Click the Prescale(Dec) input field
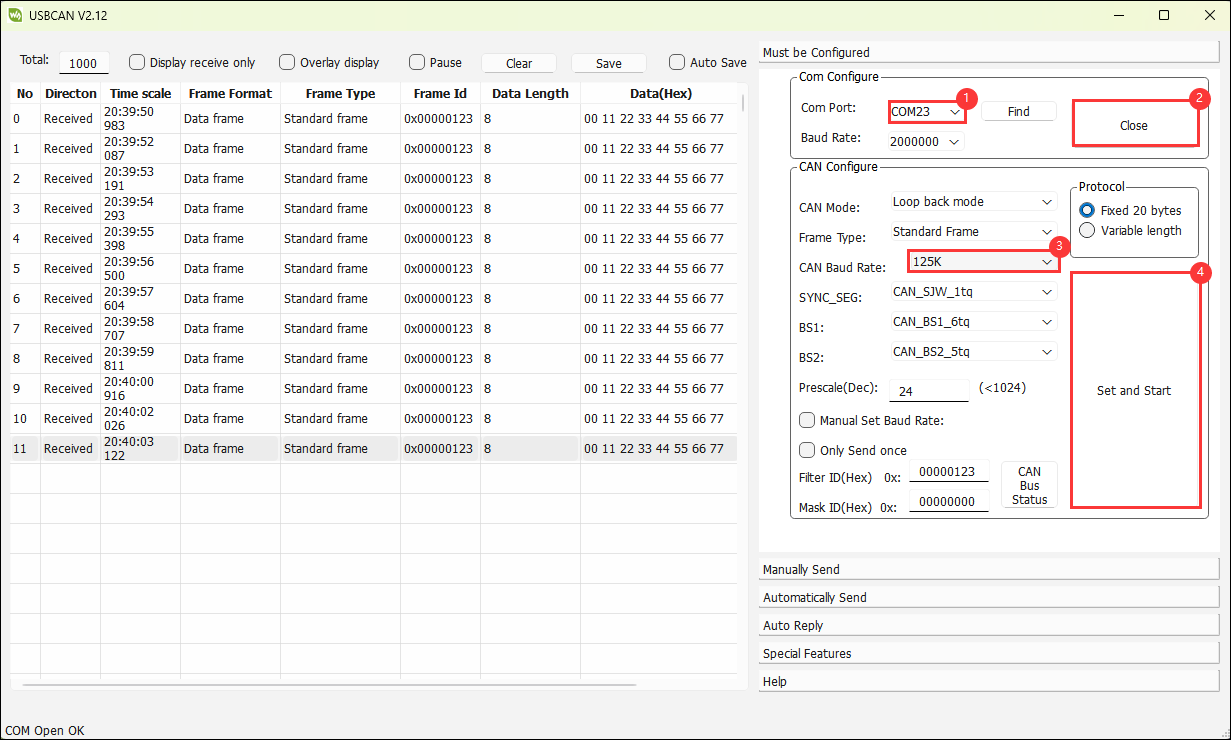This screenshot has width=1231, height=740. click(929, 391)
